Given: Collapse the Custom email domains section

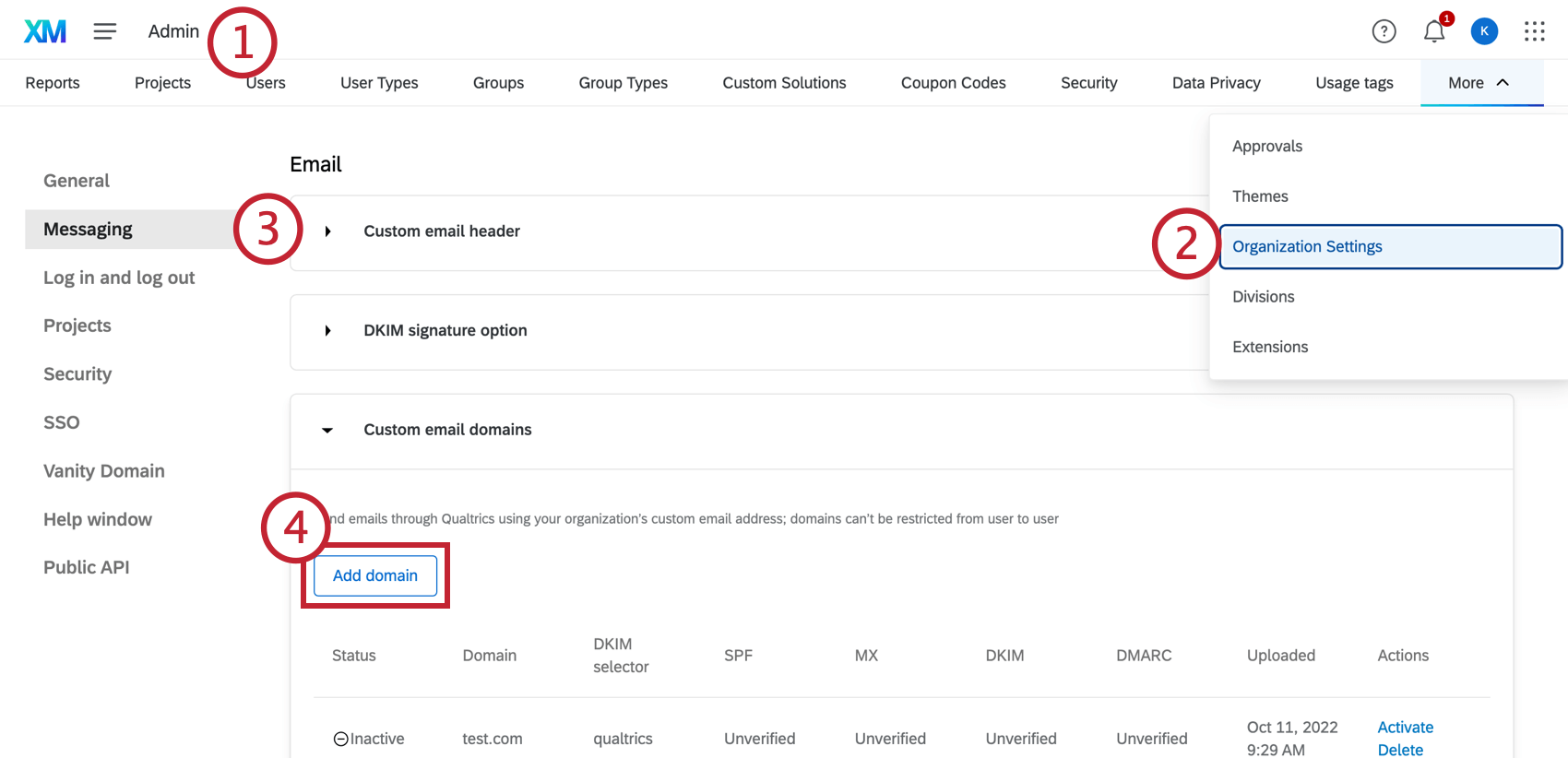Looking at the screenshot, I should pyautogui.click(x=327, y=430).
